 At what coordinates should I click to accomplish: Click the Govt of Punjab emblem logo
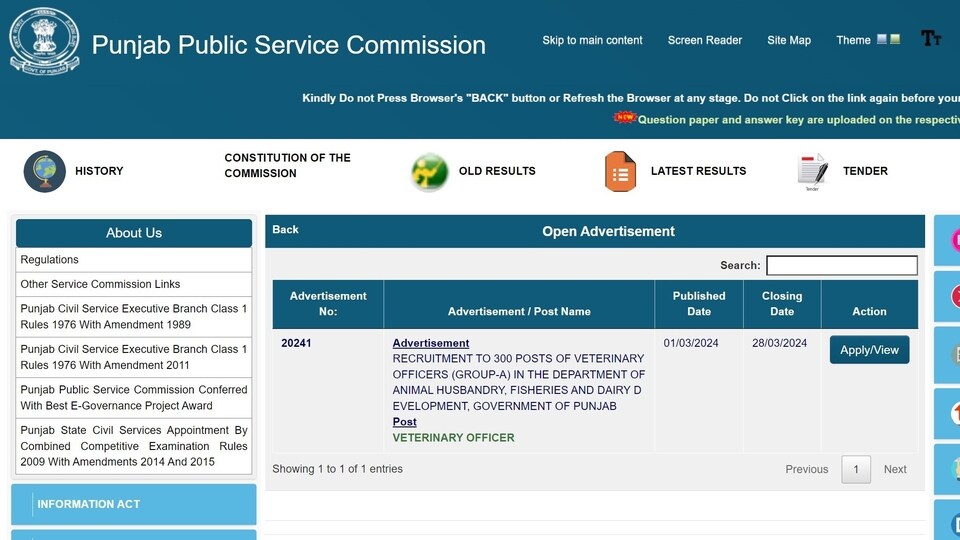click(x=44, y=42)
